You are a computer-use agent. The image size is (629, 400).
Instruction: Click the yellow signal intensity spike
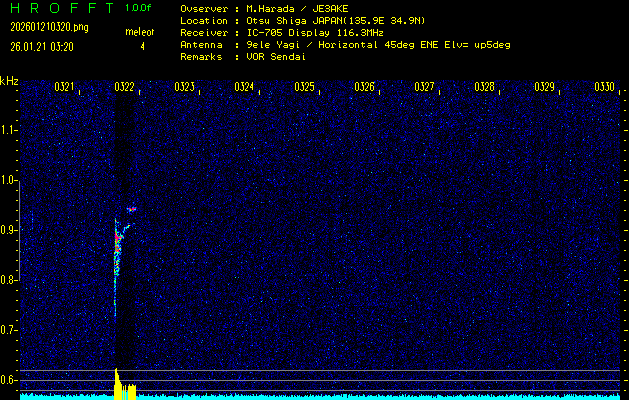click(117, 385)
